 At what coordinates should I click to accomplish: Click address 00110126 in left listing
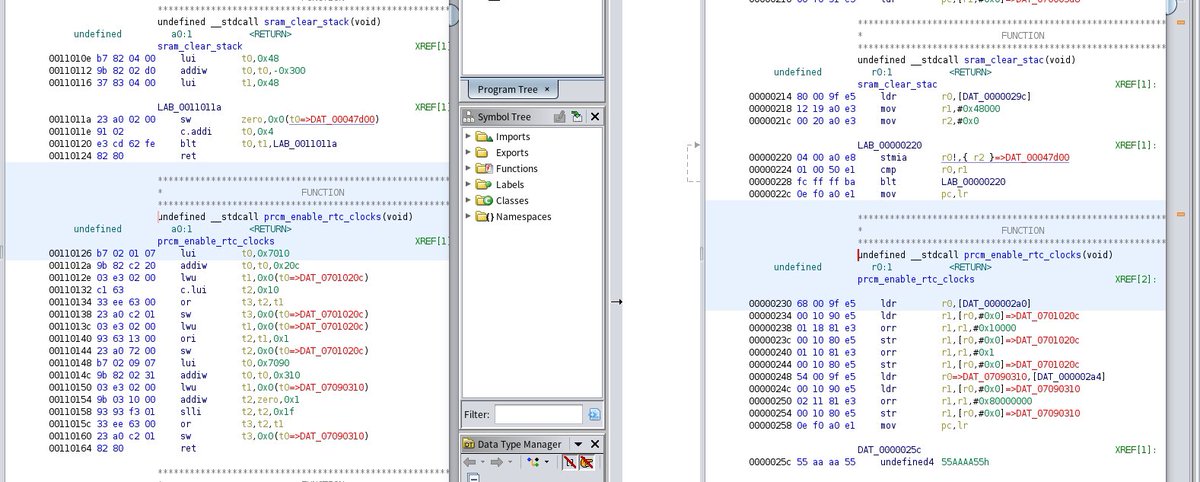click(72, 254)
